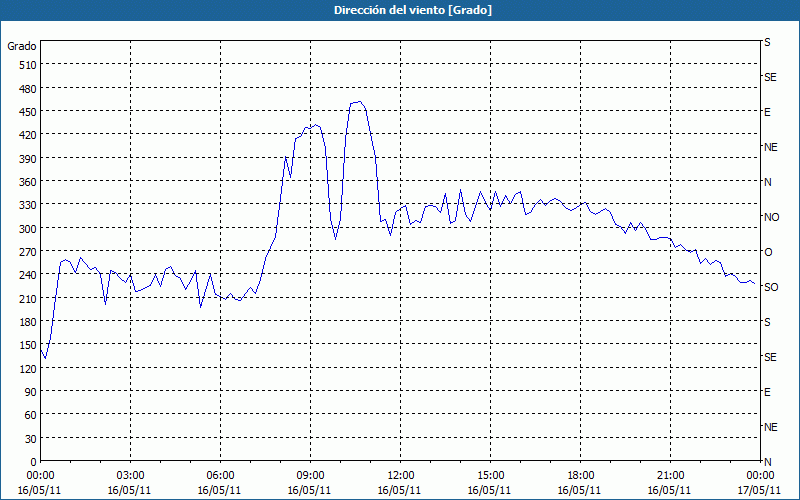Click the 0 y-axis tick label
This screenshot has height=500, width=800.
tap(34, 462)
